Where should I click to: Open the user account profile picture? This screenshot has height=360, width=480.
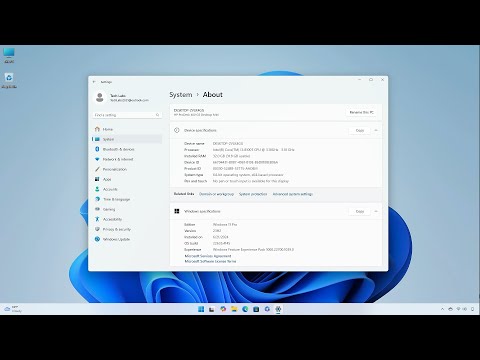click(x=99, y=97)
